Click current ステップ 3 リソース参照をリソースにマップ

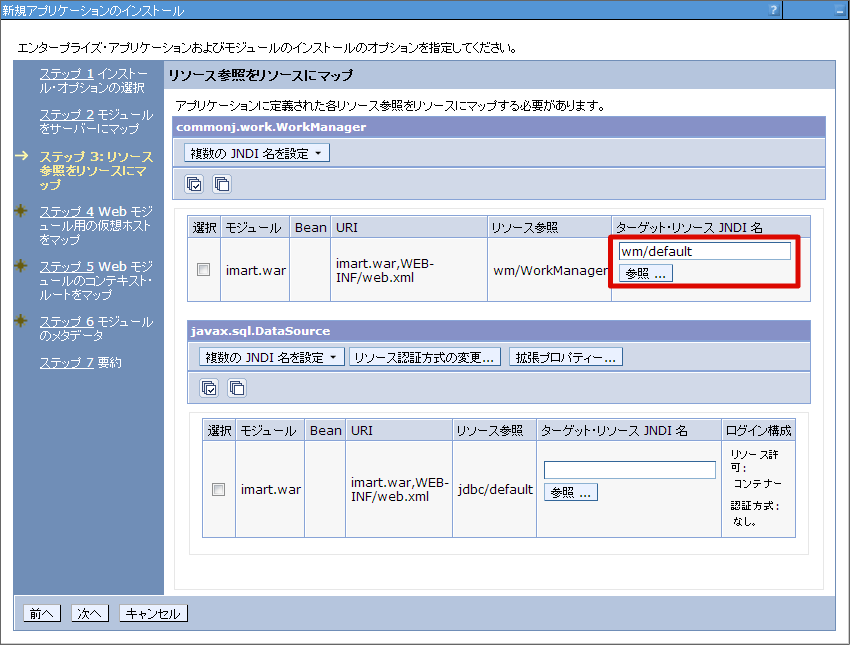pos(96,170)
